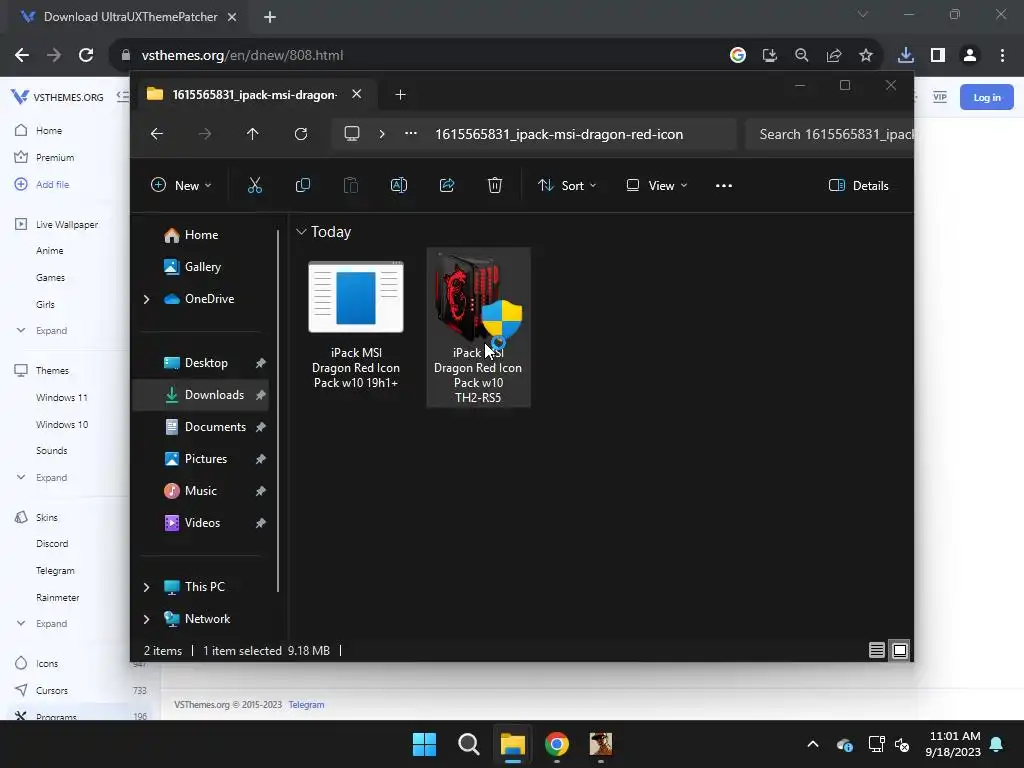Open Desktop quick access folder
The width and height of the screenshot is (1024, 768).
click(x=196, y=363)
